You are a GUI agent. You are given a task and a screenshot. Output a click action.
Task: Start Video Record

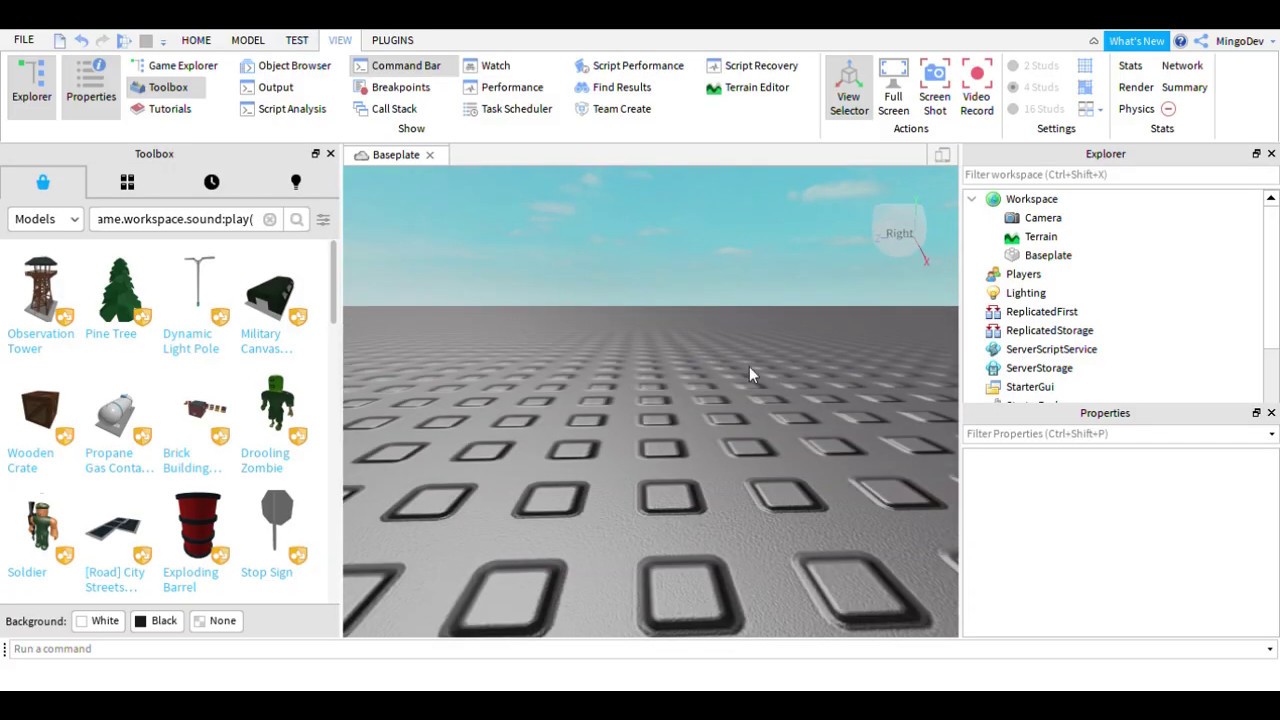click(x=977, y=87)
